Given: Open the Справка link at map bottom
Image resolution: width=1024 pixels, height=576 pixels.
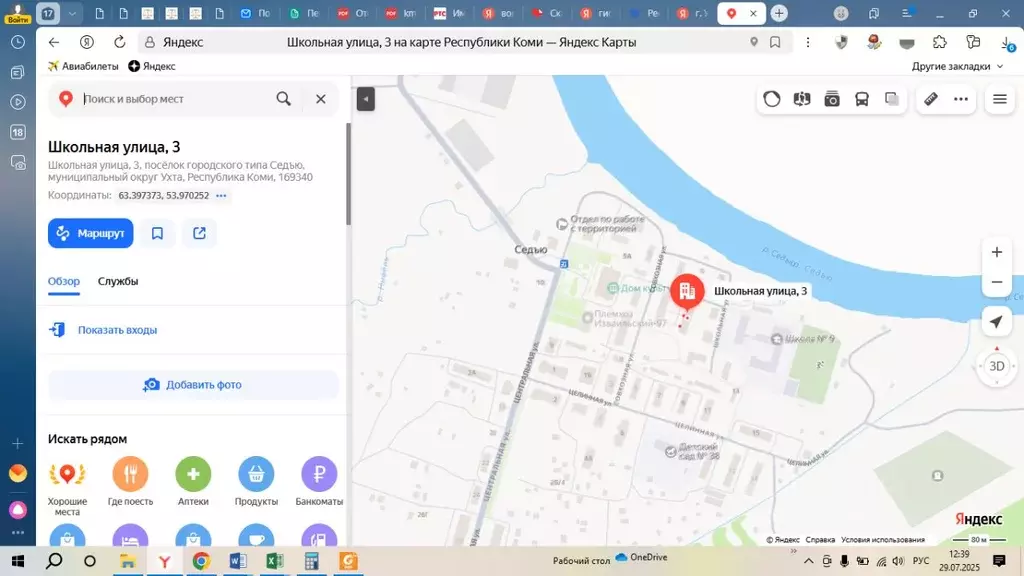Looking at the screenshot, I should click(820, 540).
